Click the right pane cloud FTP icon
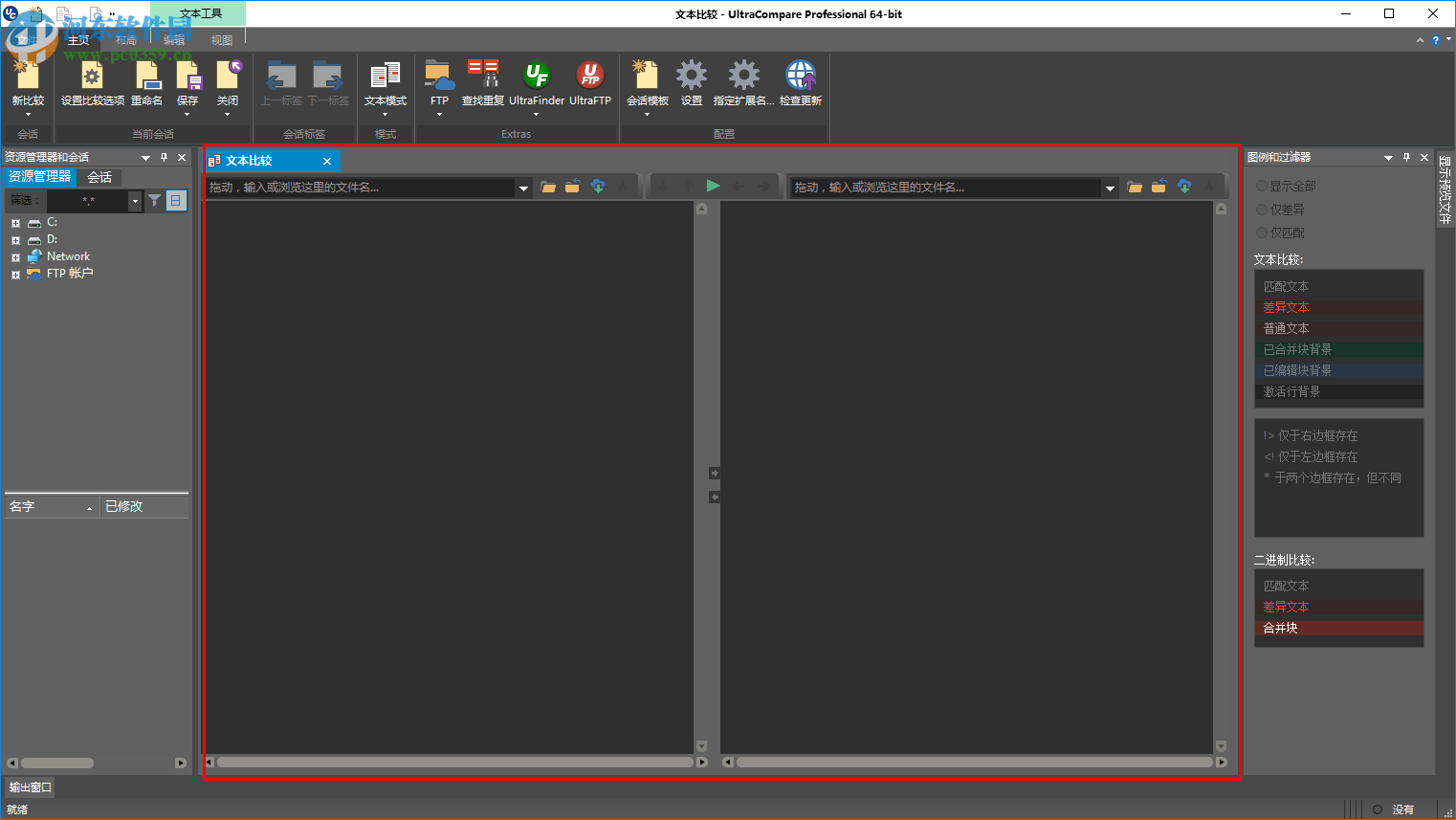The height and width of the screenshot is (820, 1456). 1184,187
